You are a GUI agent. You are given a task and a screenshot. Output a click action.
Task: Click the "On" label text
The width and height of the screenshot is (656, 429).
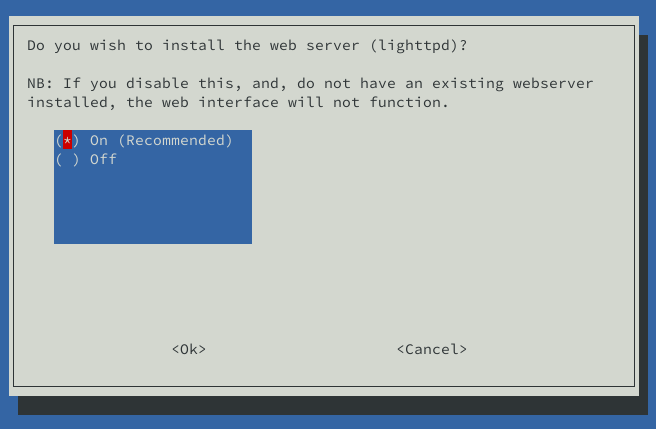(x=99, y=141)
